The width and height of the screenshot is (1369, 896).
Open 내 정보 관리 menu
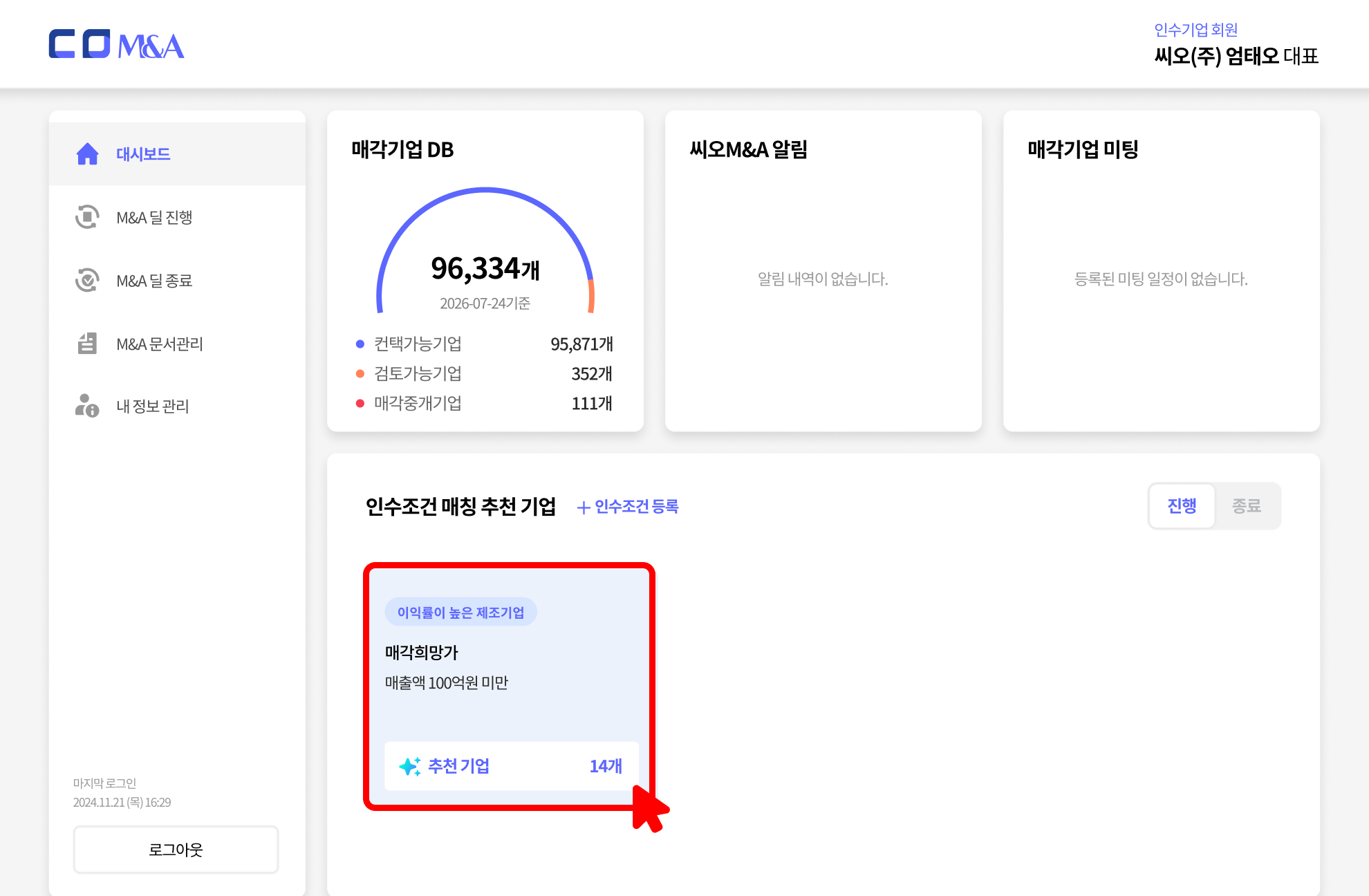tap(177, 406)
